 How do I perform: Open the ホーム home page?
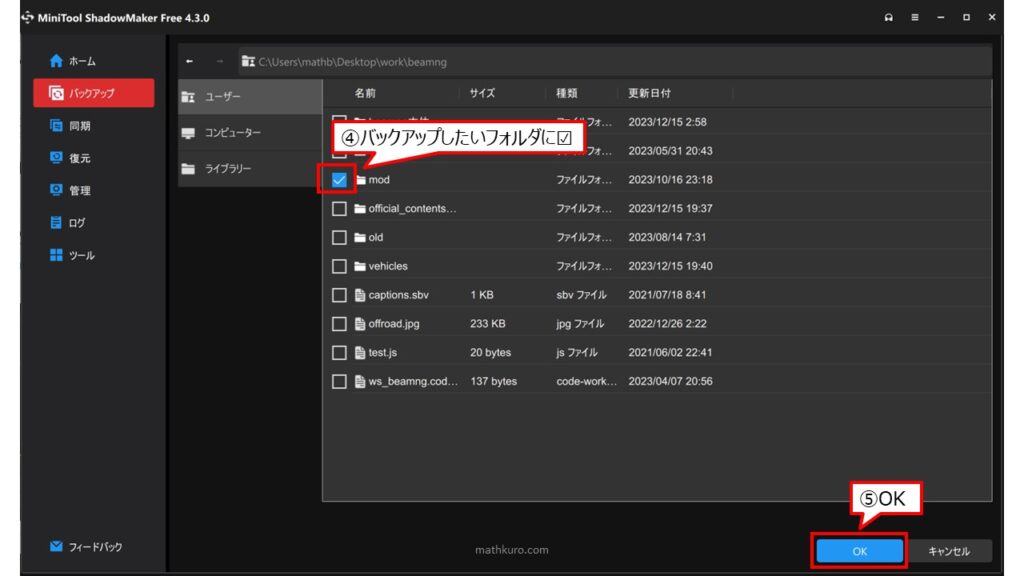tap(72, 61)
